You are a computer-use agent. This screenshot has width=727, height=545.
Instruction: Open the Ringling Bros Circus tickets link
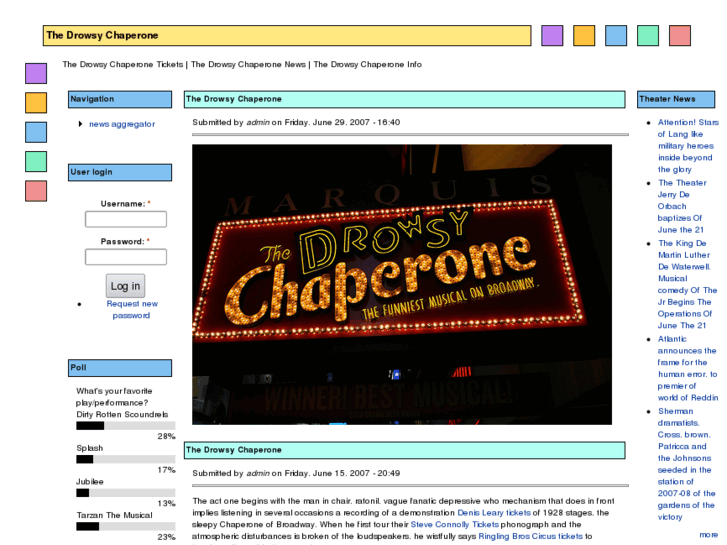tap(529, 536)
